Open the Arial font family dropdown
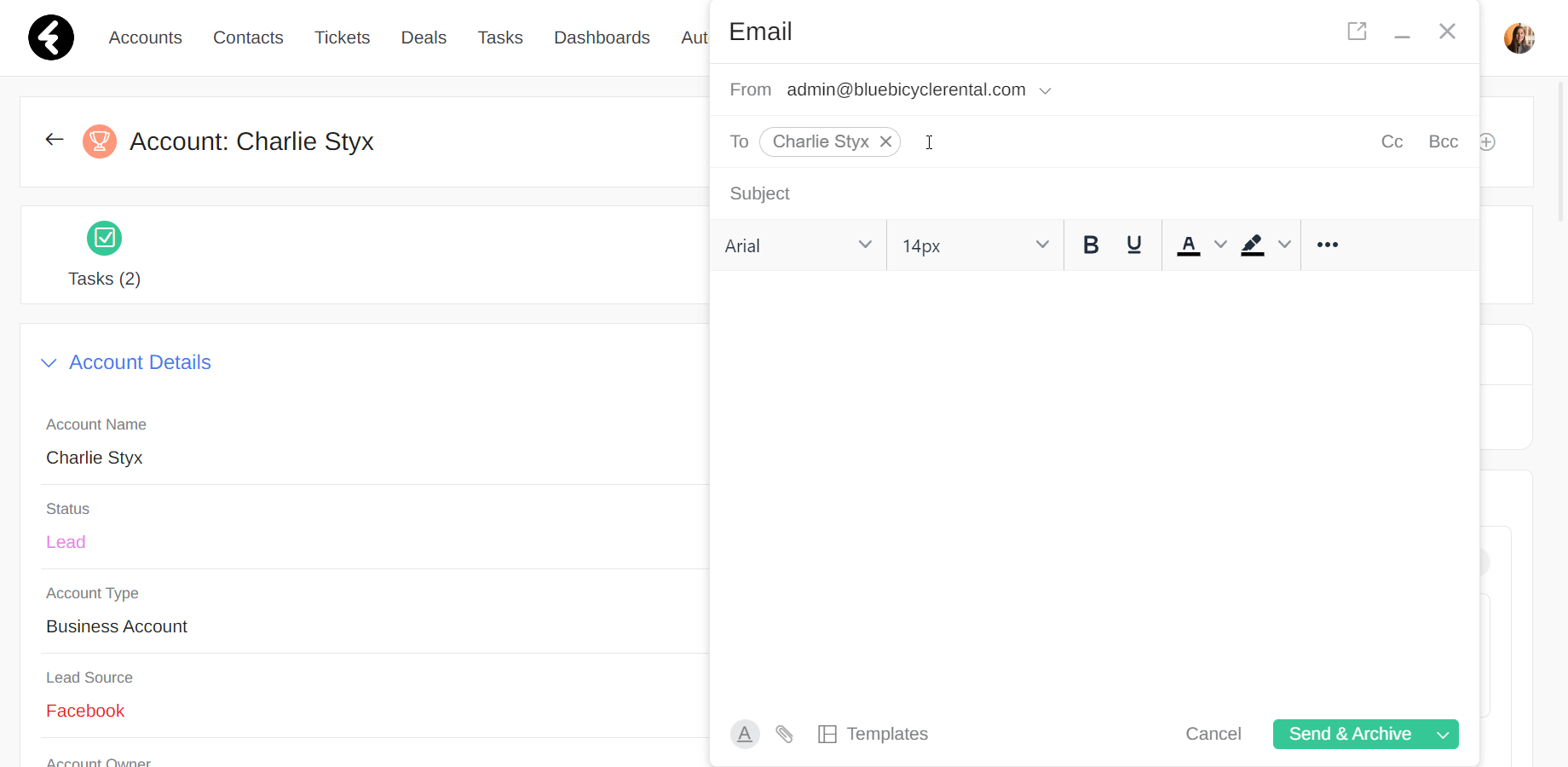 798,245
